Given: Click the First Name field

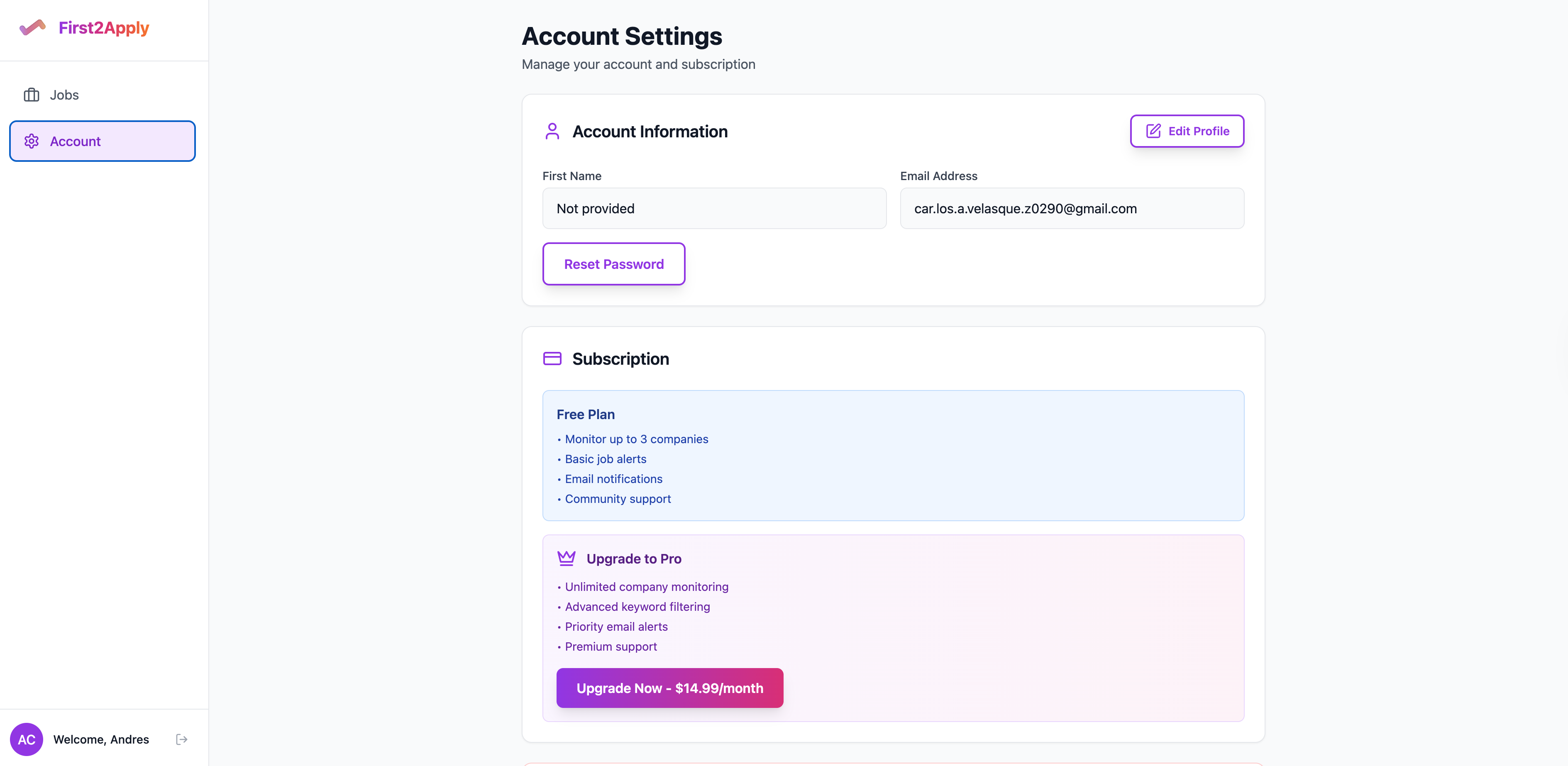Looking at the screenshot, I should pos(714,208).
